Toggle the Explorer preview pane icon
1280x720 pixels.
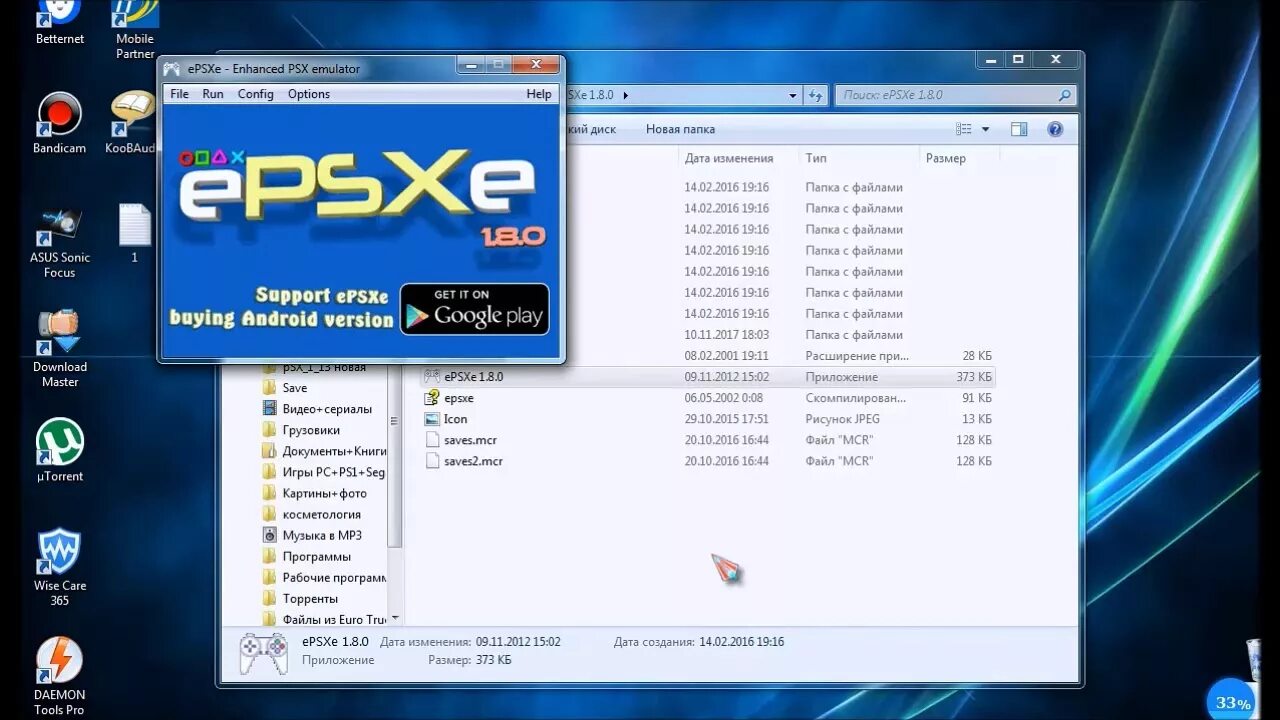[1019, 129]
